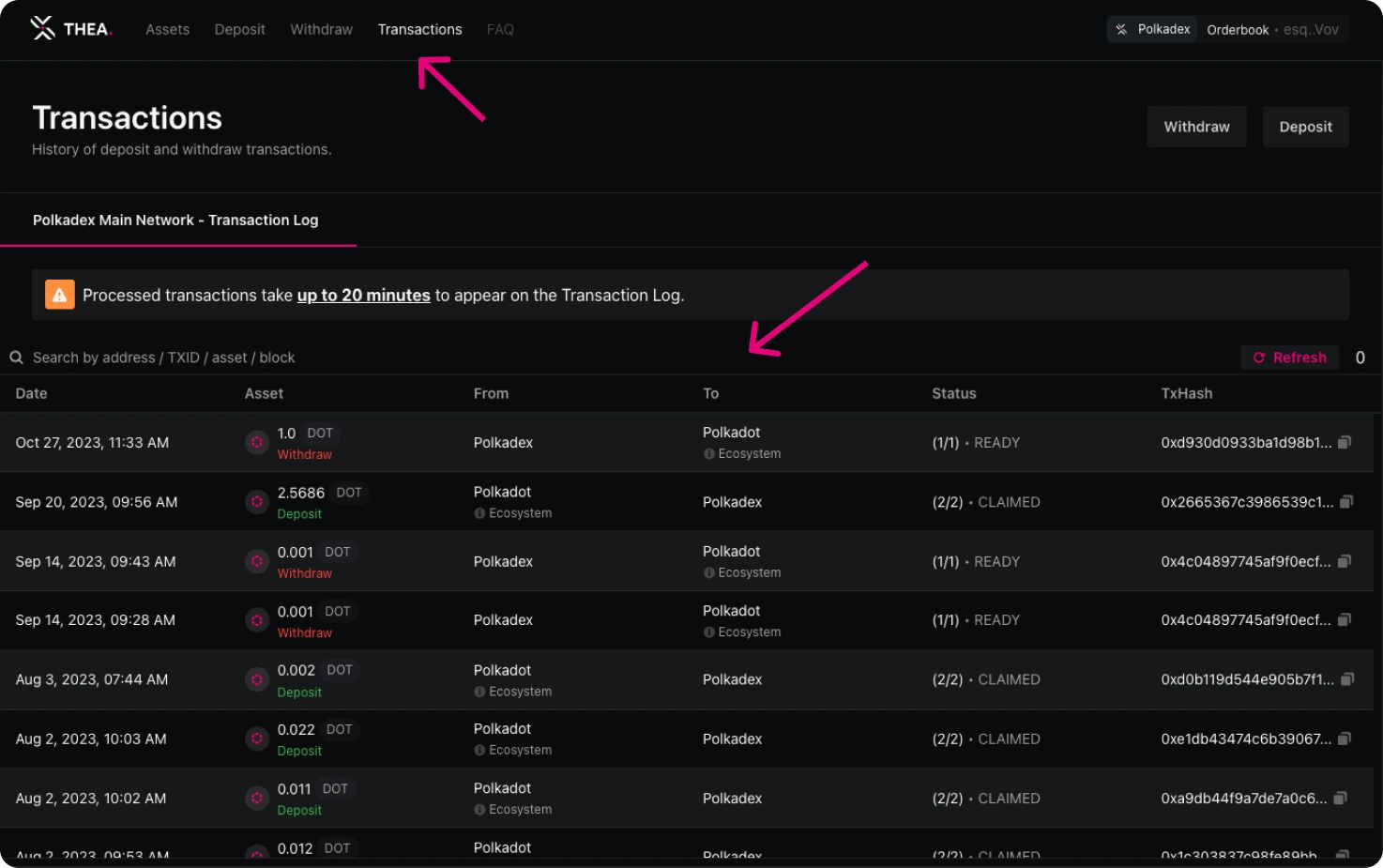1383x868 pixels.
Task: Copy TxHash 0x2665367c3986539c1
Action: click(x=1346, y=502)
